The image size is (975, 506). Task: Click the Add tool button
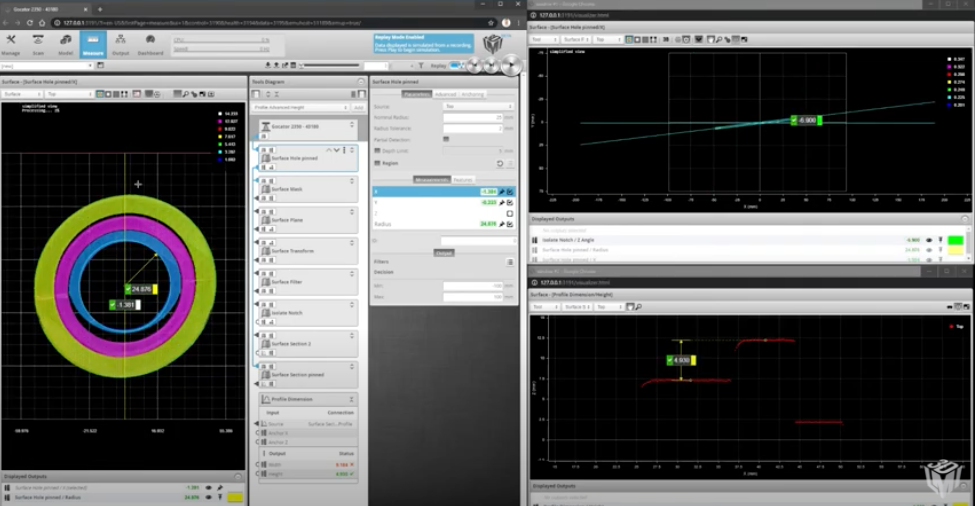pyautogui.click(x=358, y=106)
